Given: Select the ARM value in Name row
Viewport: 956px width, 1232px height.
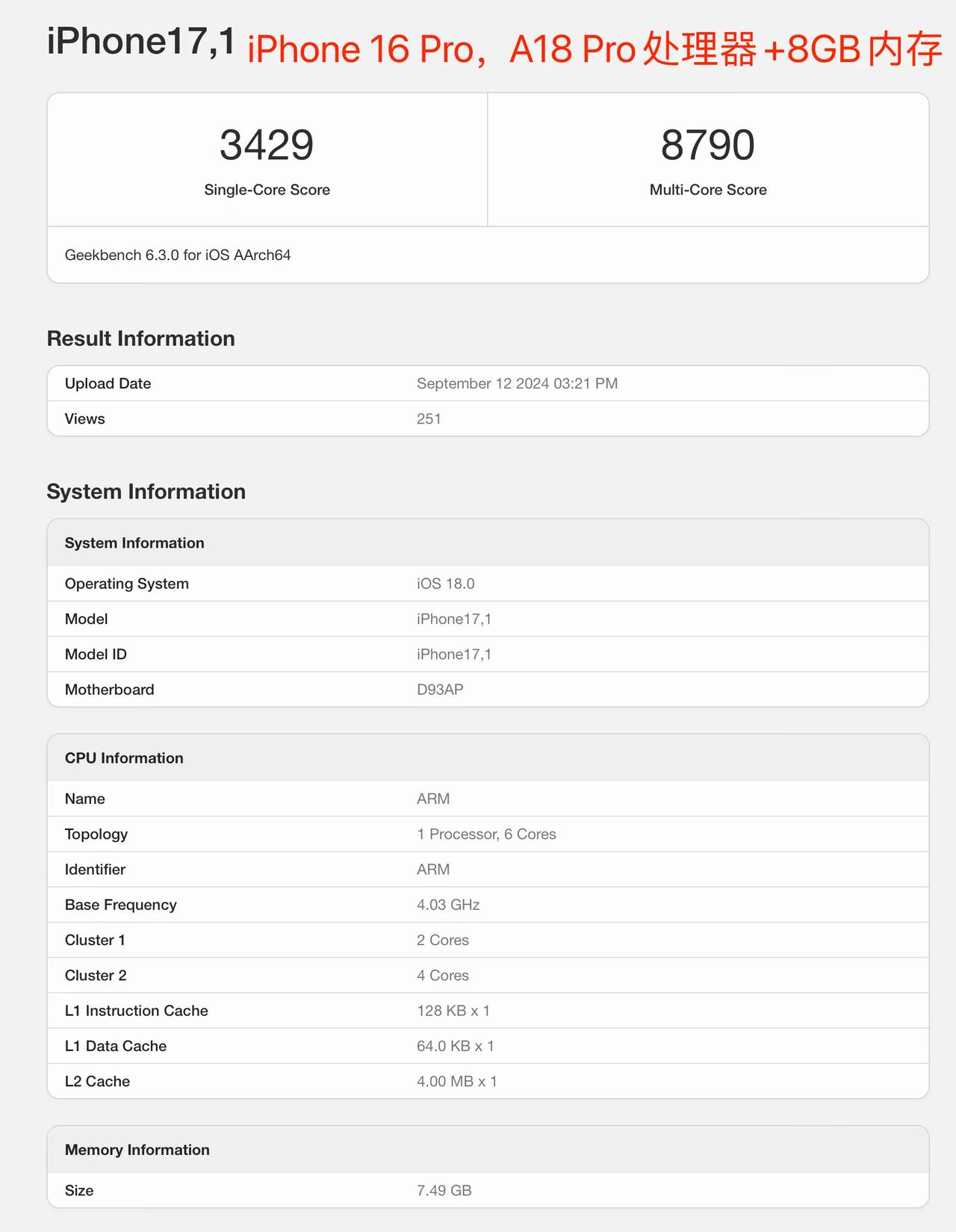Looking at the screenshot, I should [433, 799].
